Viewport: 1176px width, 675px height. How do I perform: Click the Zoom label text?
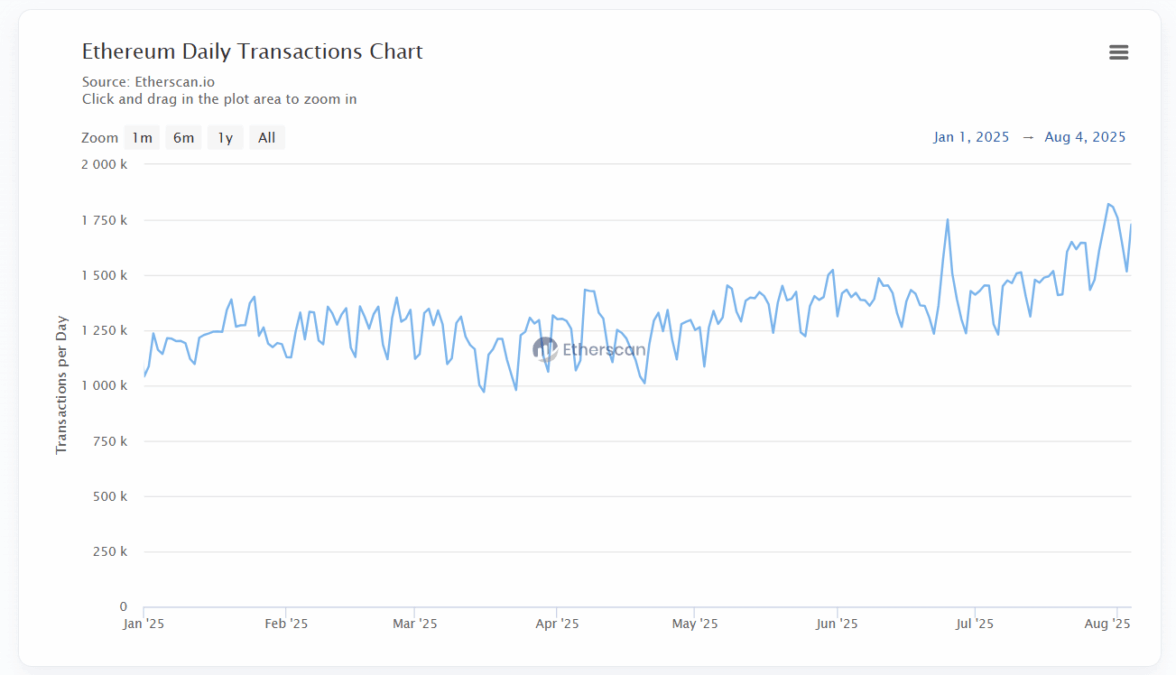click(100, 138)
